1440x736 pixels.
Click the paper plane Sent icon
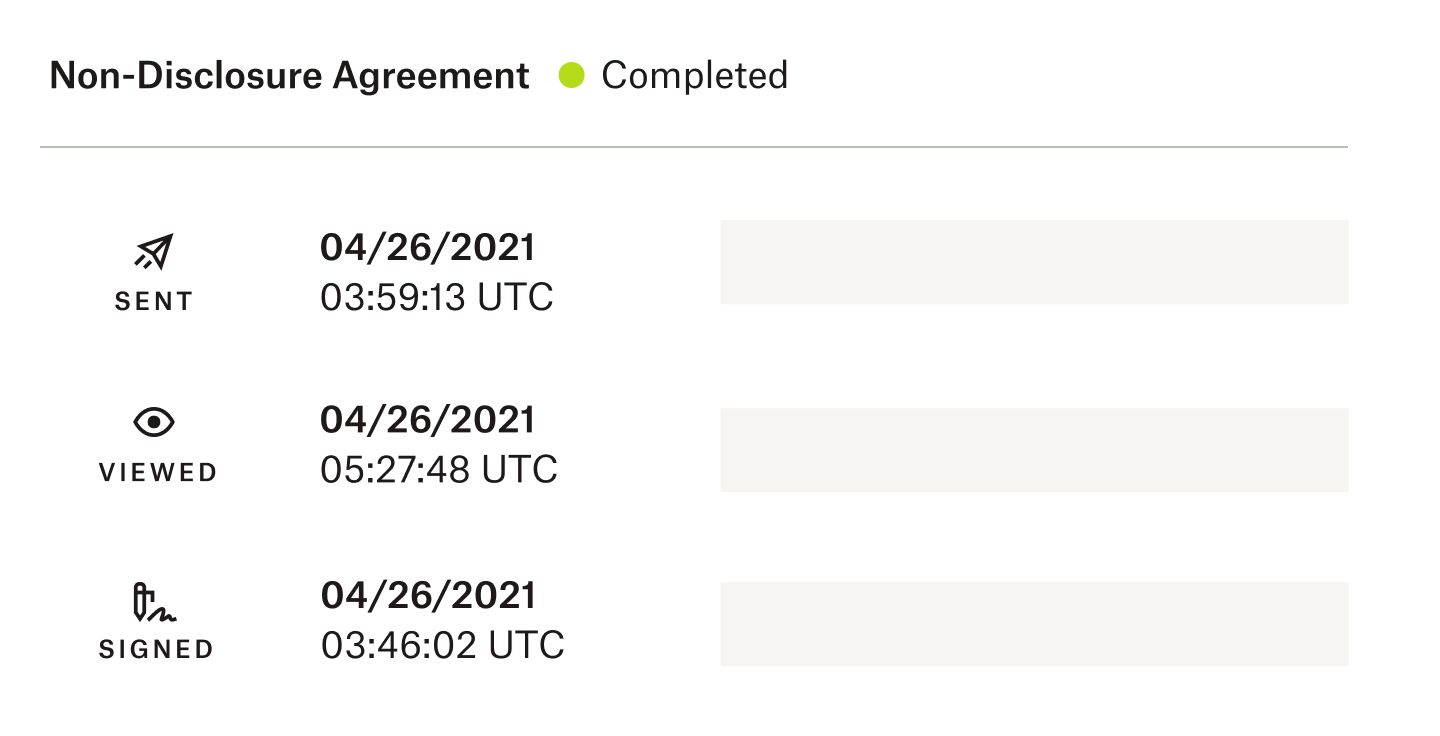[x=154, y=252]
